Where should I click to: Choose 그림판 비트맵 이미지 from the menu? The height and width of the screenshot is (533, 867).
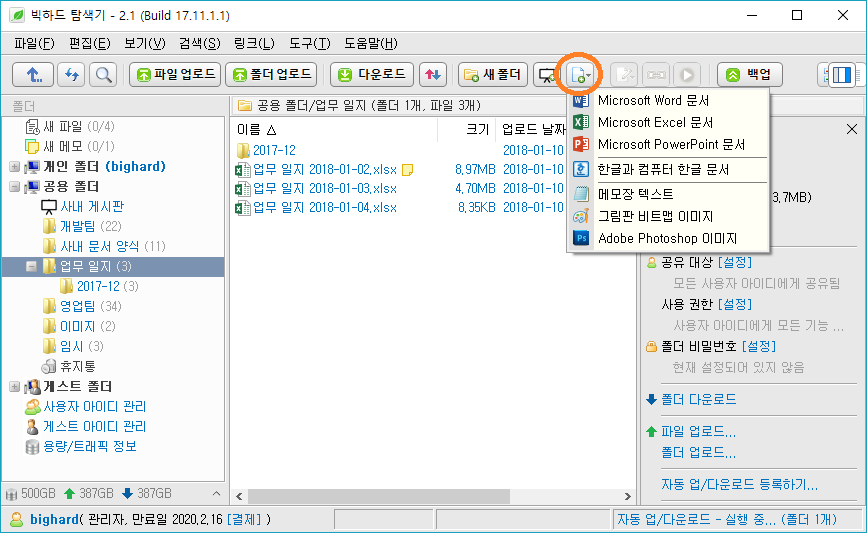pyautogui.click(x=668, y=216)
